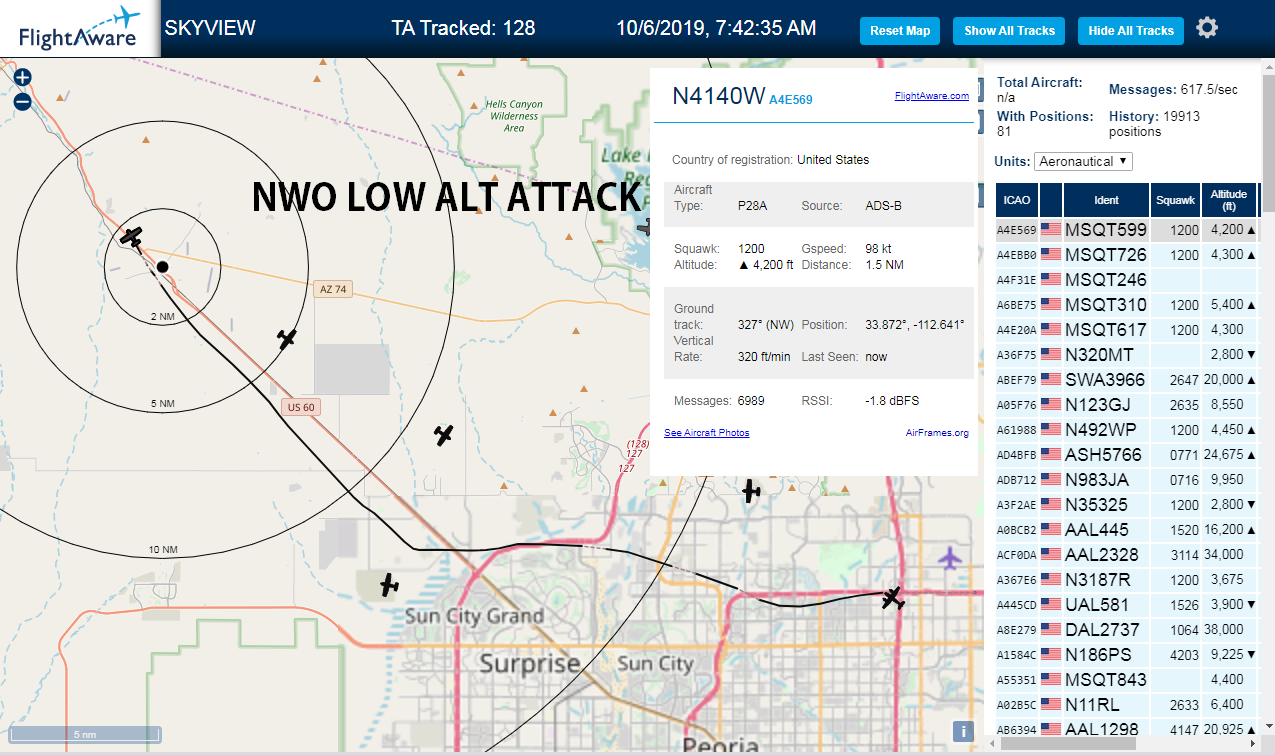
Task: Click the AZ 74 road label
Action: coord(333,289)
